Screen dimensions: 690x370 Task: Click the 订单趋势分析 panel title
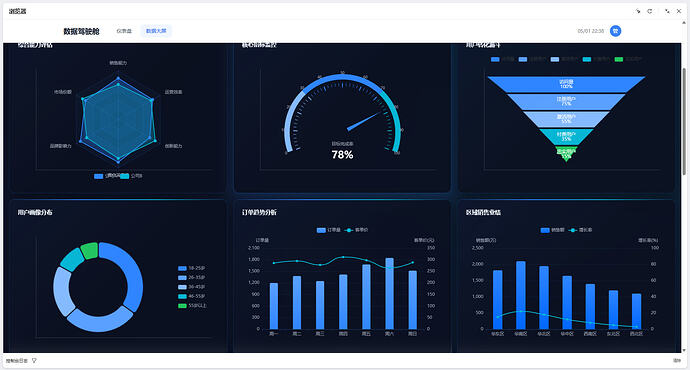[259, 212]
